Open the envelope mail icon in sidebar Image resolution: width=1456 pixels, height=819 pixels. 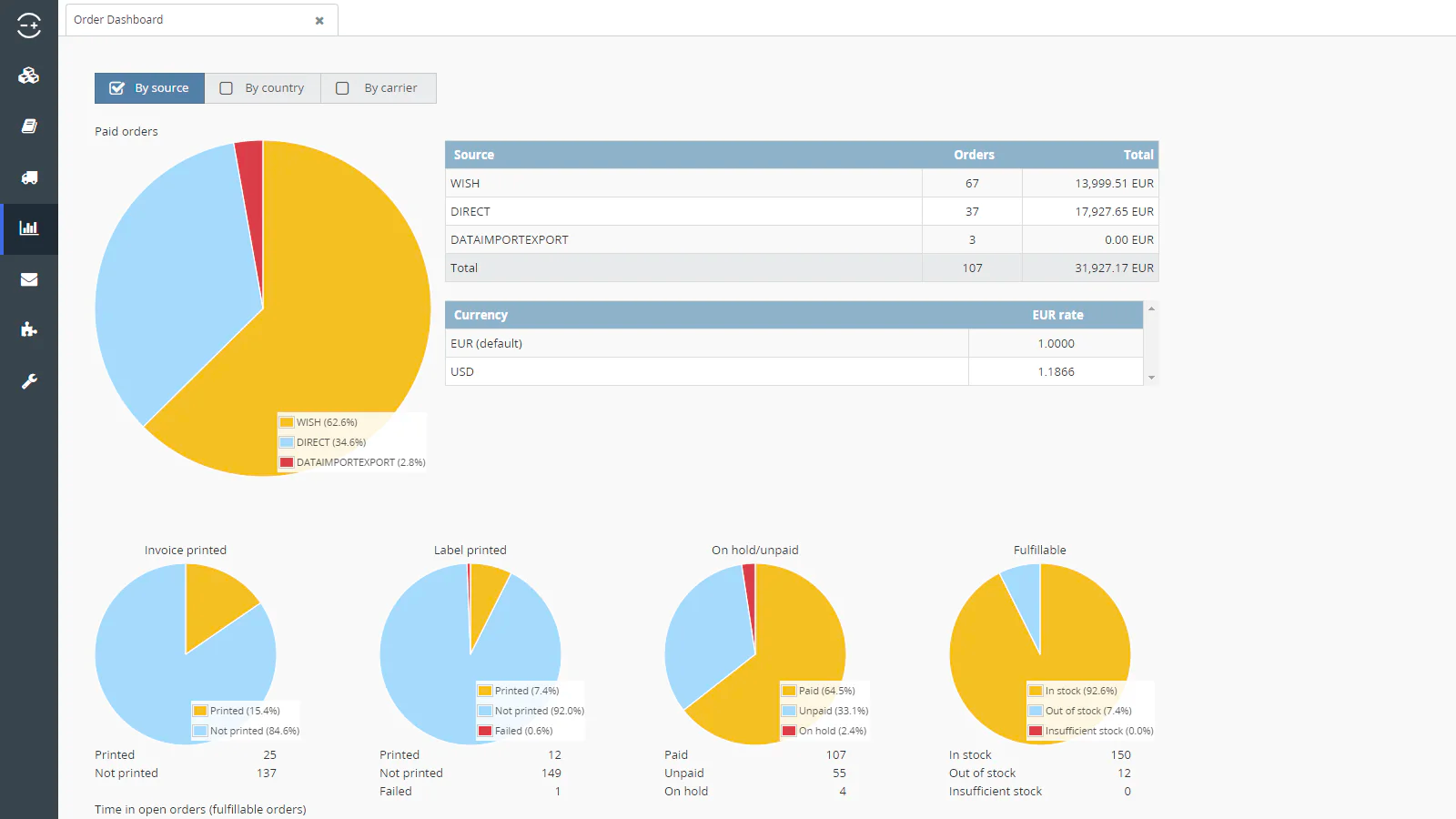[x=29, y=279]
